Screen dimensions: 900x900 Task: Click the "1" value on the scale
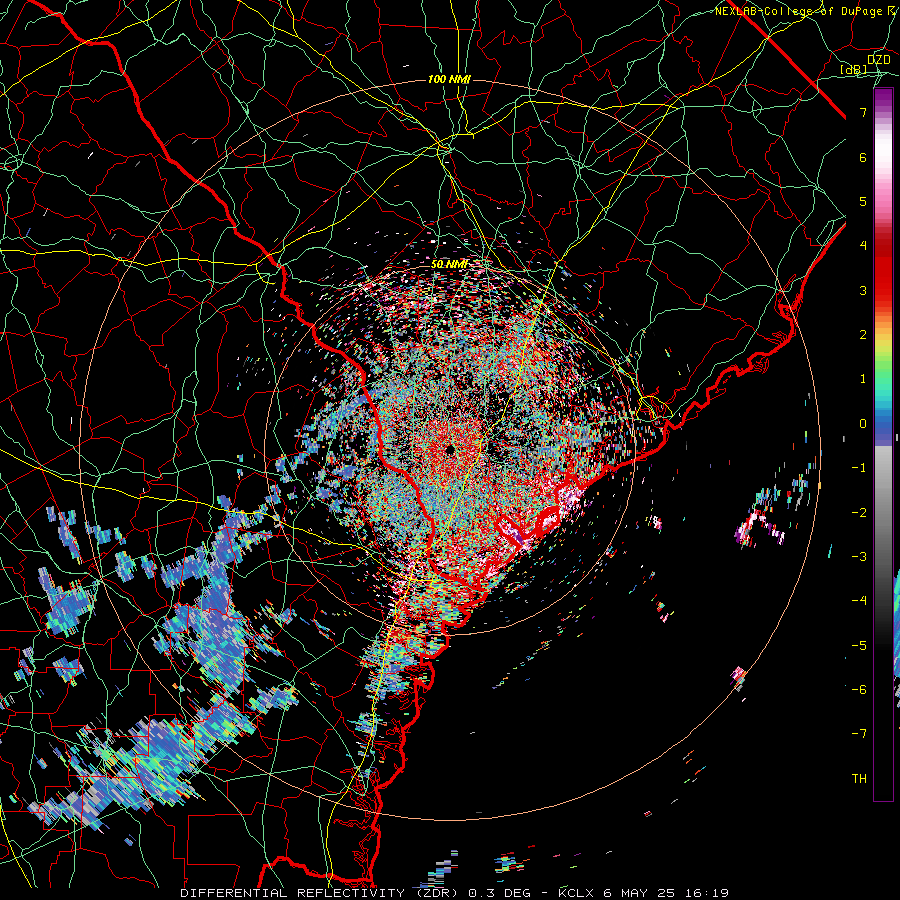863,379
